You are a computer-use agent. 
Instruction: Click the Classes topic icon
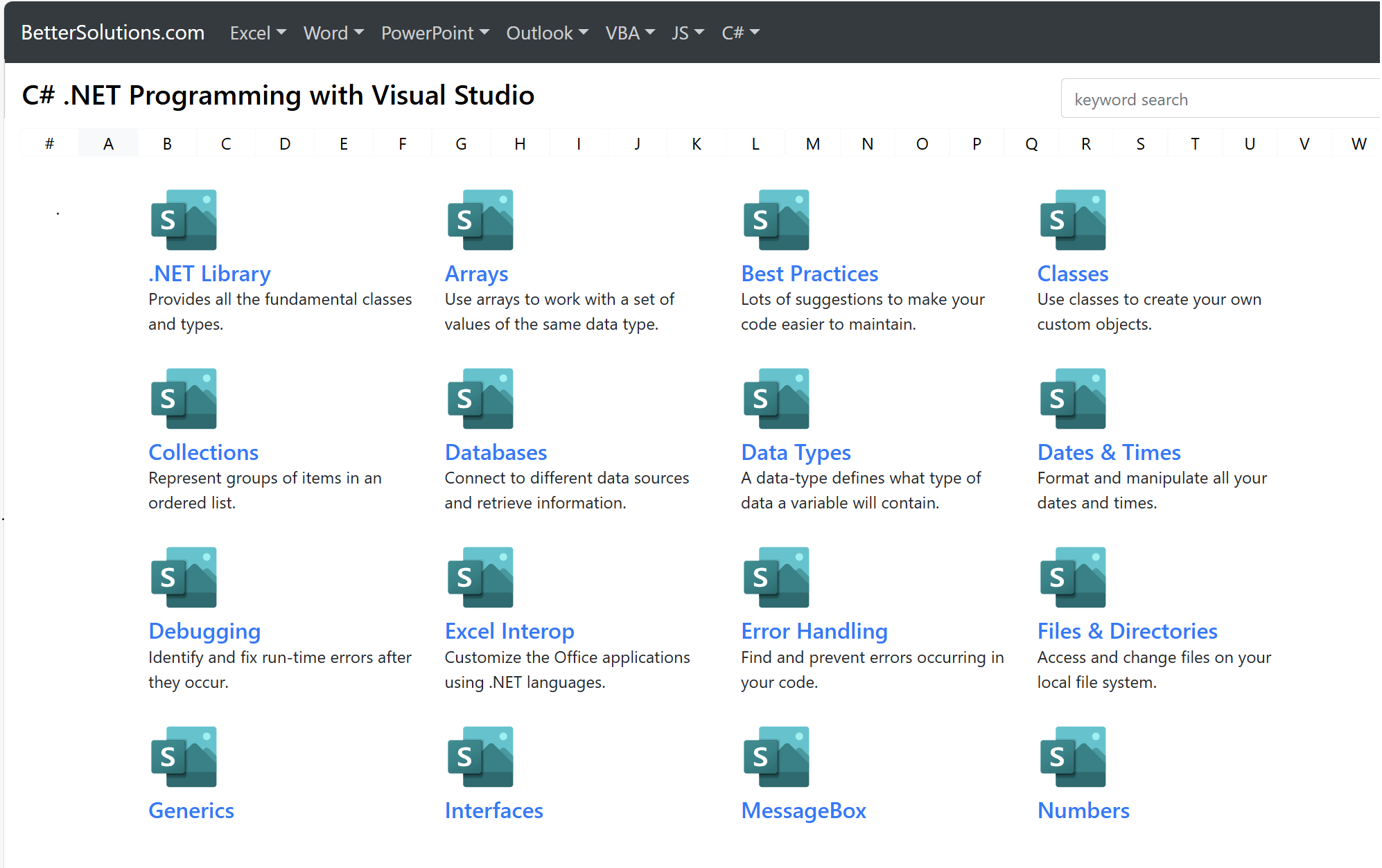click(x=1073, y=220)
